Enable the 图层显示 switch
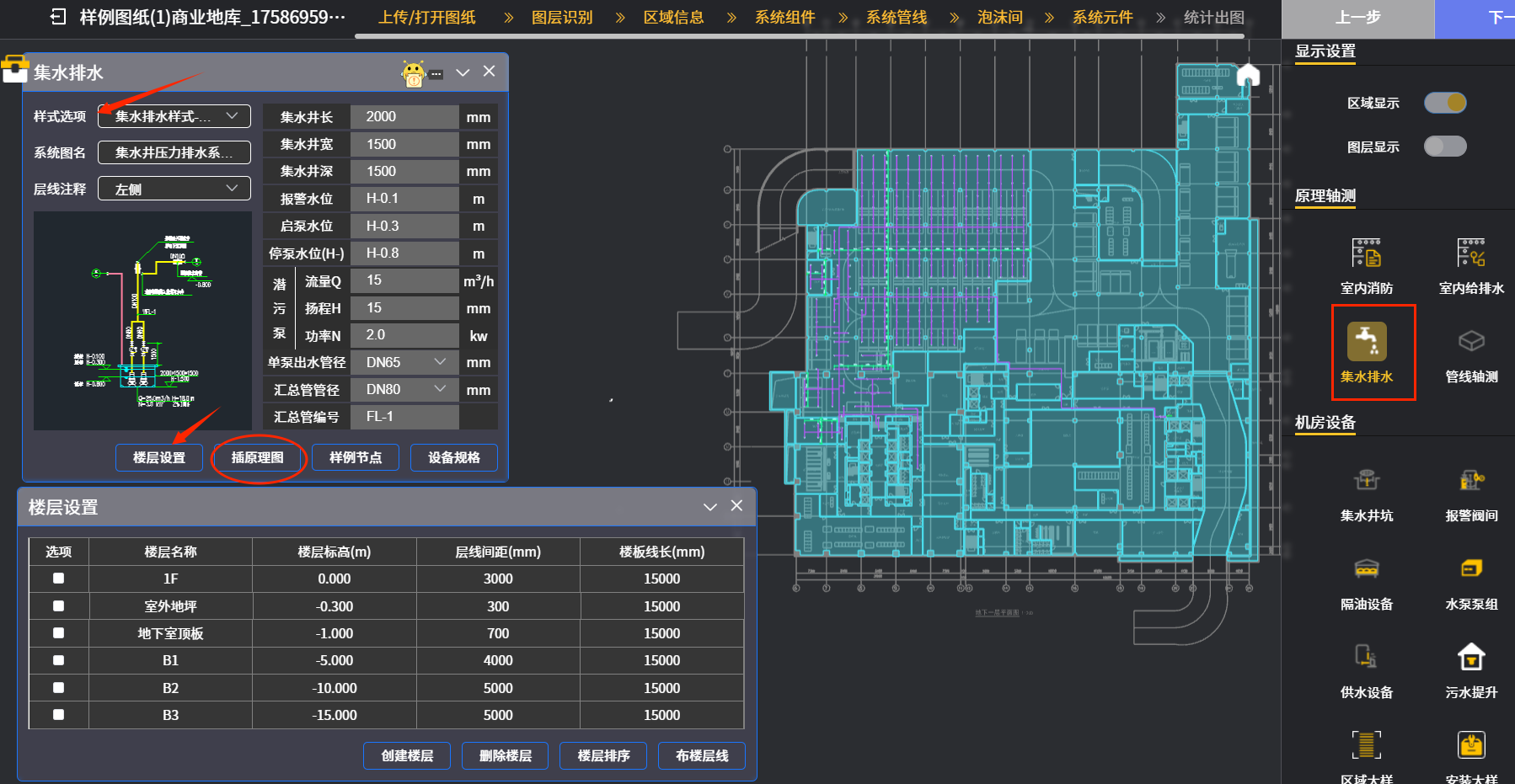 pyautogui.click(x=1445, y=147)
